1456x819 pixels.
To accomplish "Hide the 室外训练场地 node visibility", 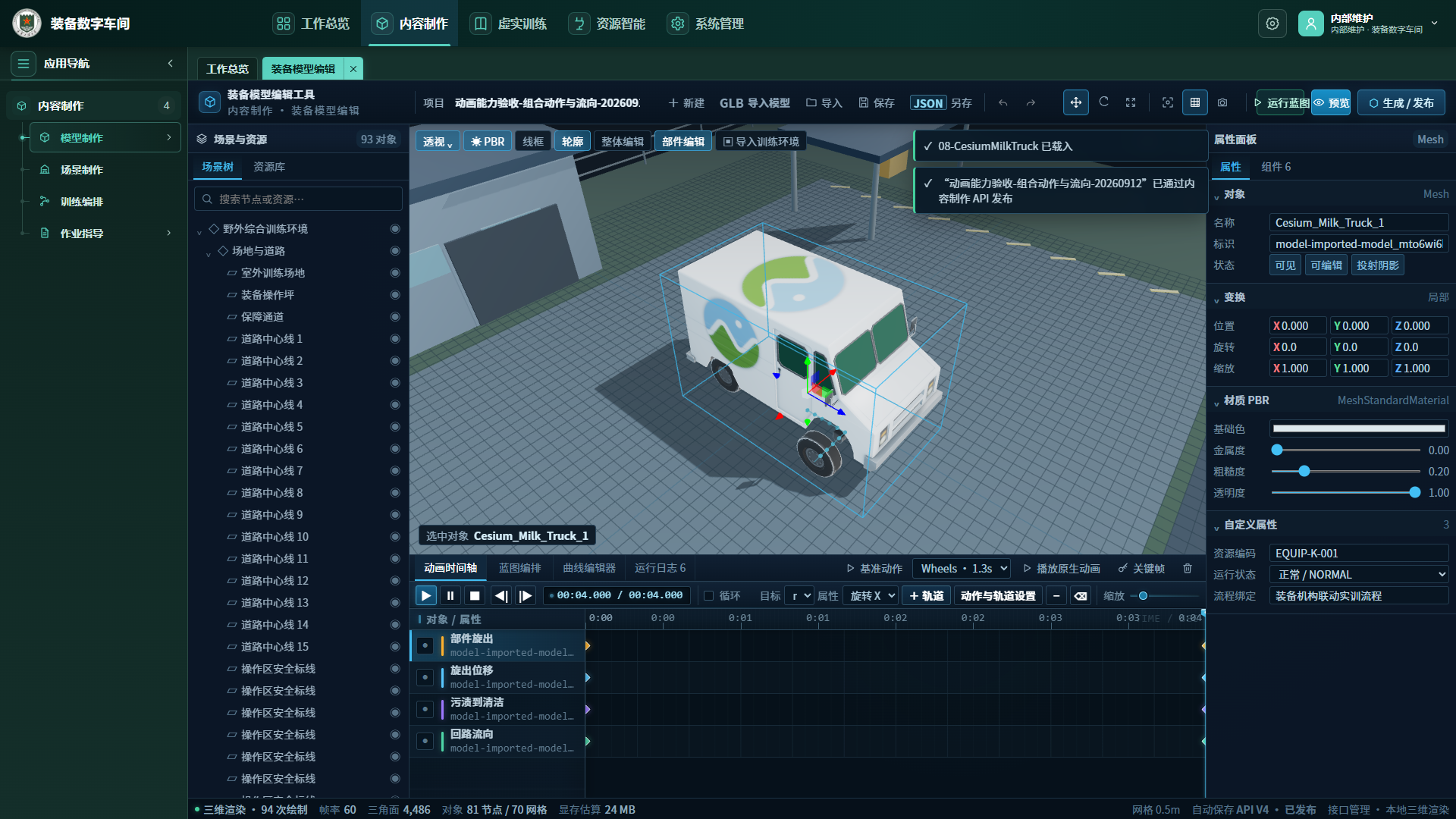I will 395,273.
